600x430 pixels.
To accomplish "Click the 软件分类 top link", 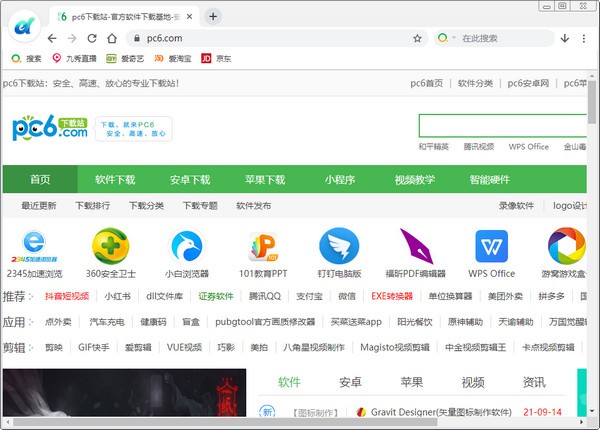I will [x=475, y=83].
